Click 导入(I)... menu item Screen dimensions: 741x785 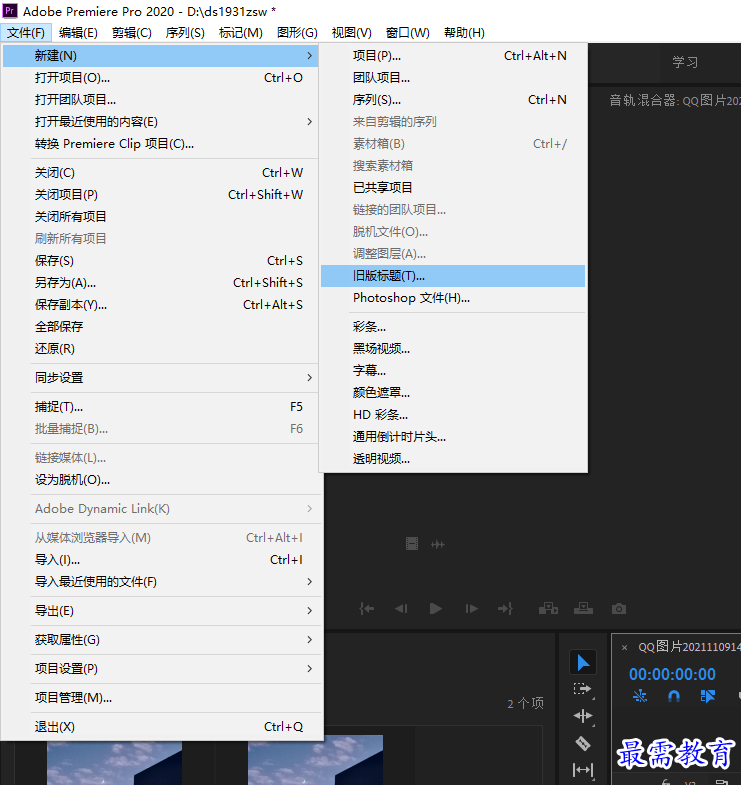tap(160, 560)
